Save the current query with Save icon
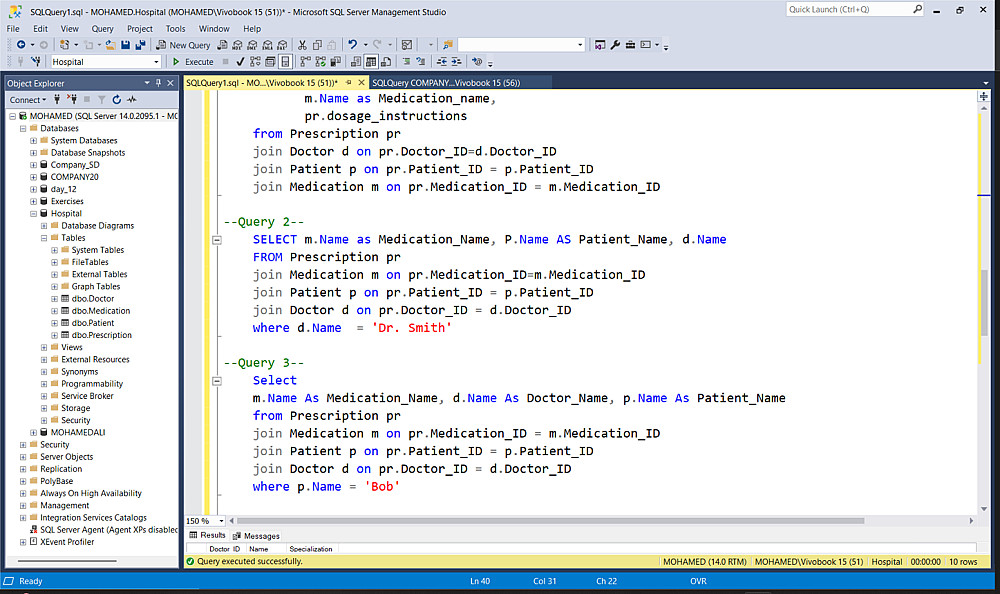The width and height of the screenshot is (1000, 594). (x=126, y=45)
